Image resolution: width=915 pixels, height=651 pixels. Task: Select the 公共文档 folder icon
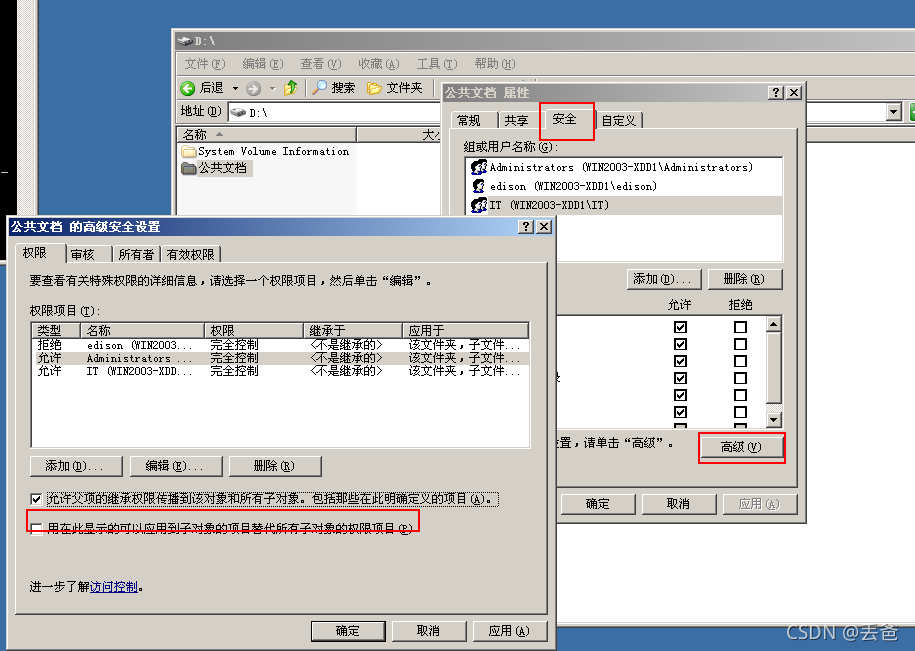point(188,169)
